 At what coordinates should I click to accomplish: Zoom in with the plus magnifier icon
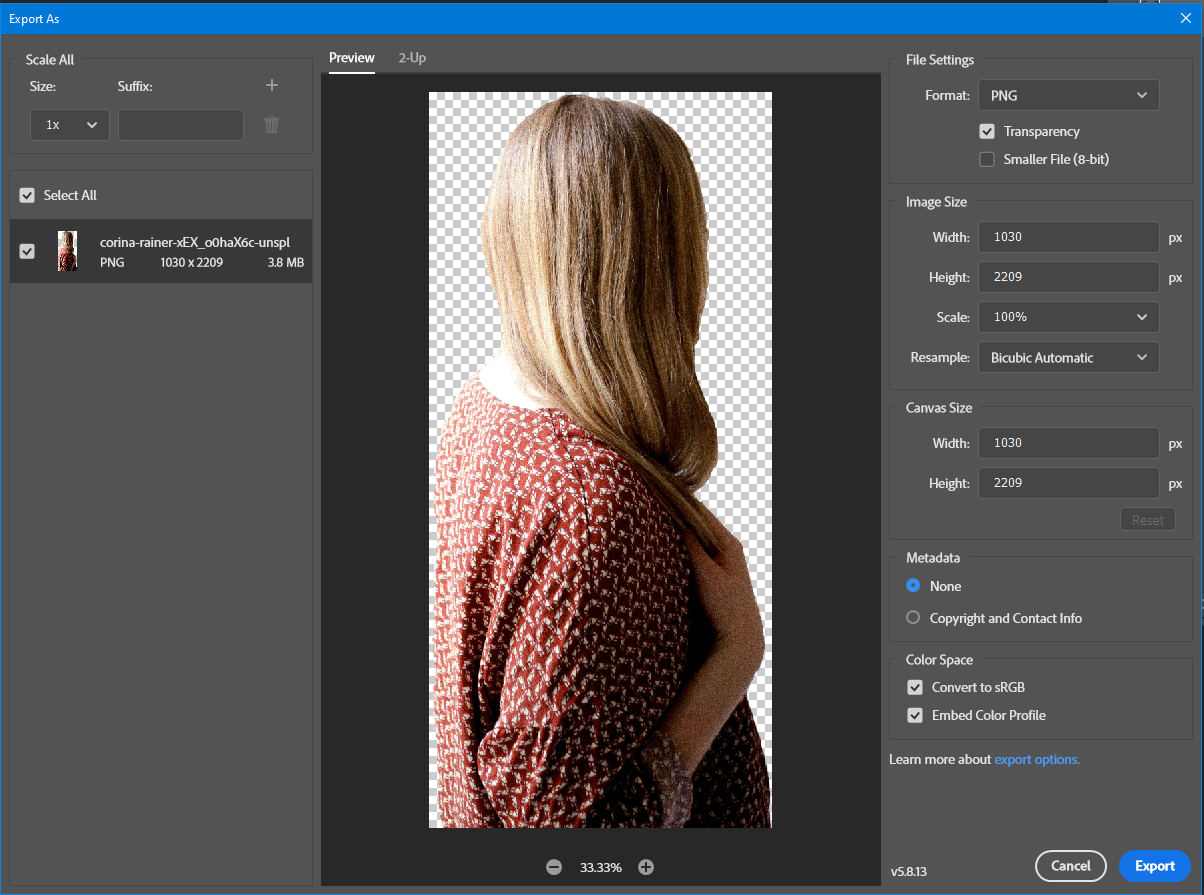pyautogui.click(x=646, y=867)
